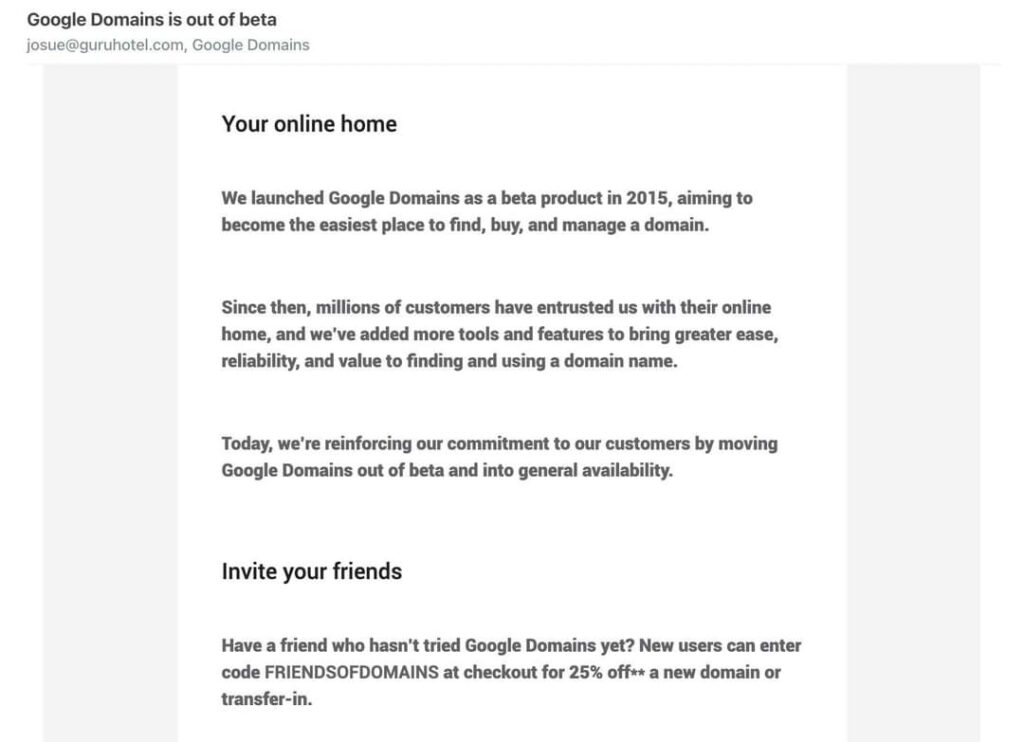
Task: Click the "Invite your friends" heading
Action: tap(312, 572)
